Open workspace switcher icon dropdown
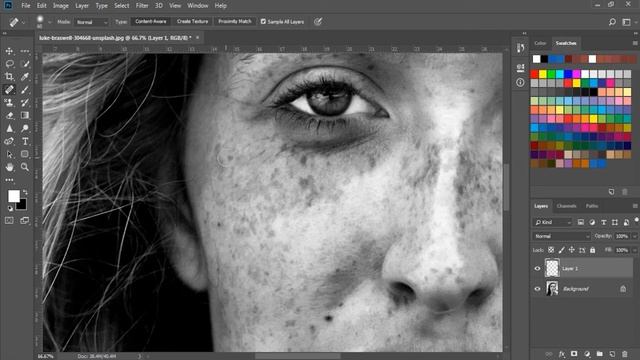The height and width of the screenshot is (360, 640). 627,22
